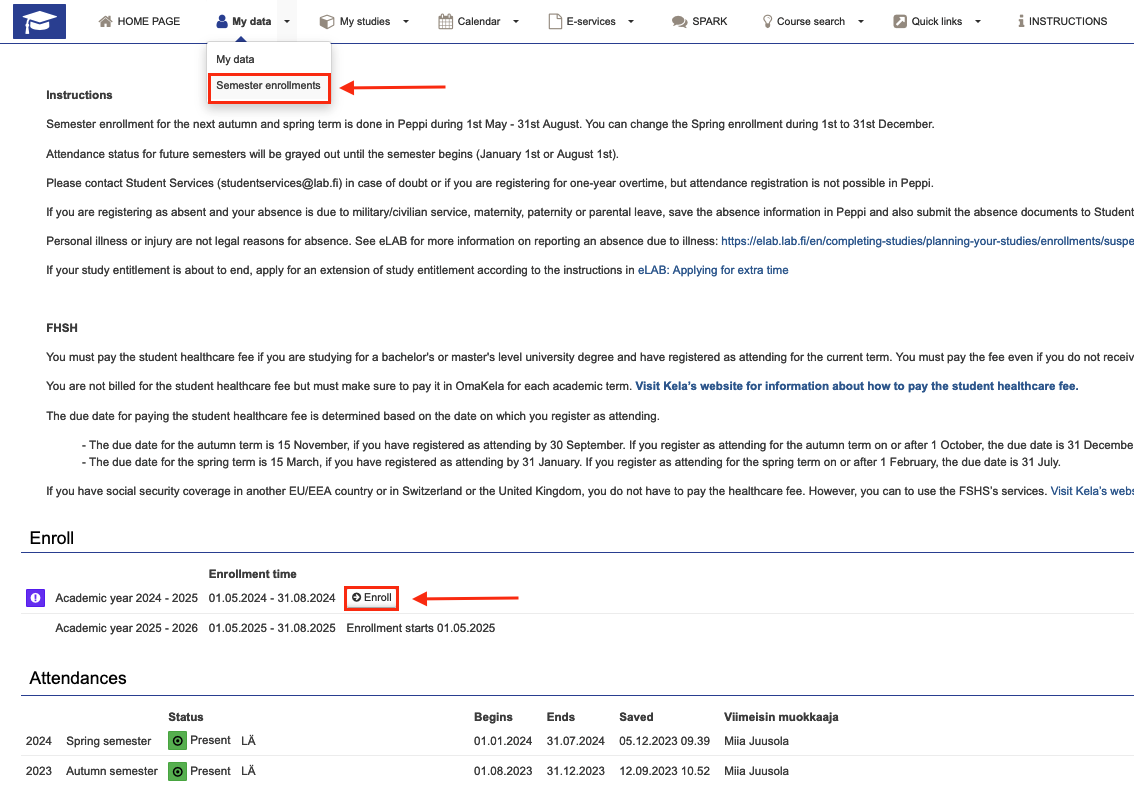Choose My data in the dropdown menu

pos(235,60)
